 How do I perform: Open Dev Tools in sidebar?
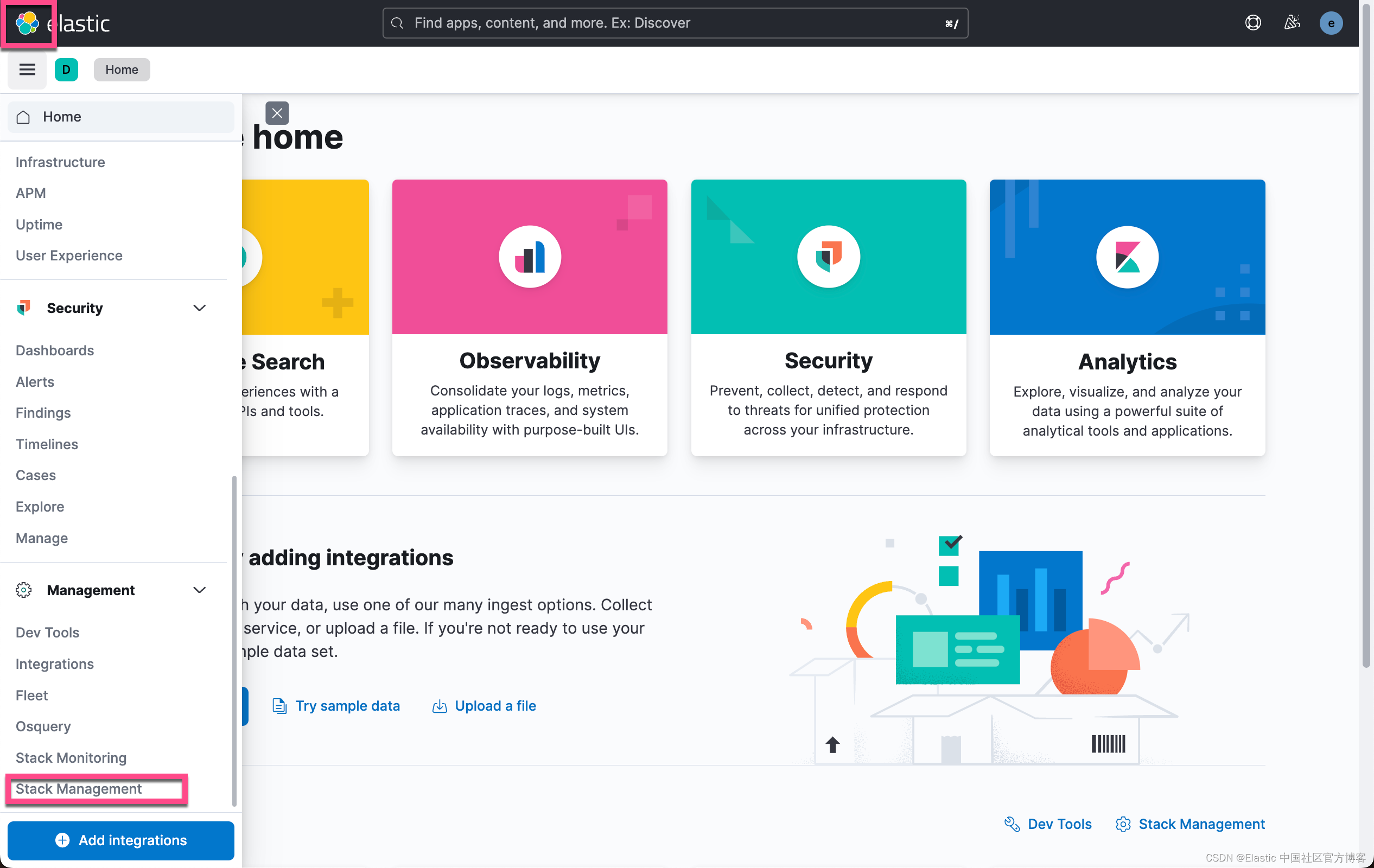click(x=47, y=633)
